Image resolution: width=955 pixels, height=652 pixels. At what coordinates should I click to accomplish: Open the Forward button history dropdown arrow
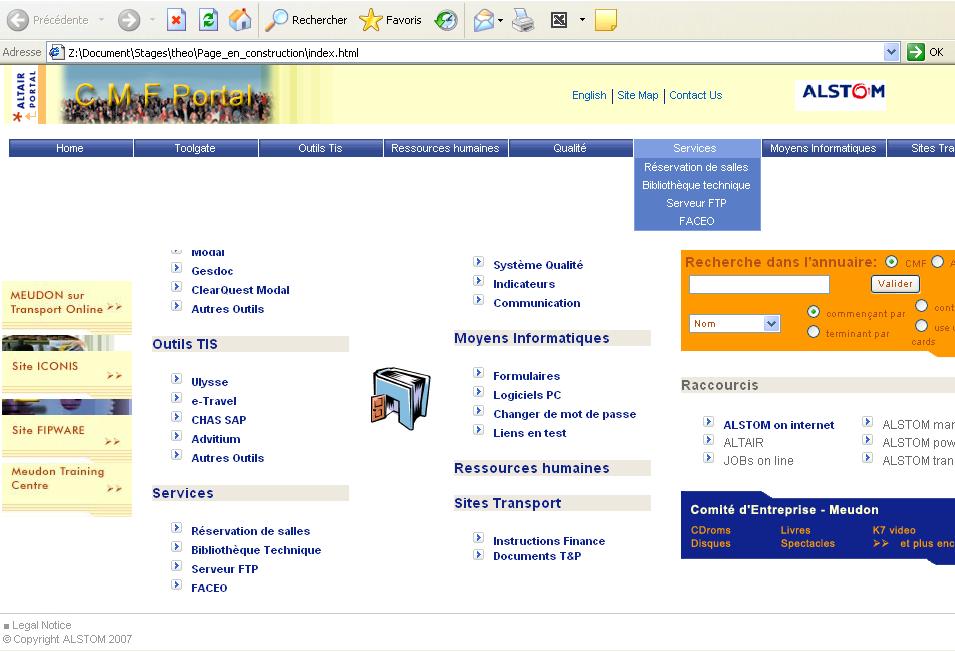(152, 20)
